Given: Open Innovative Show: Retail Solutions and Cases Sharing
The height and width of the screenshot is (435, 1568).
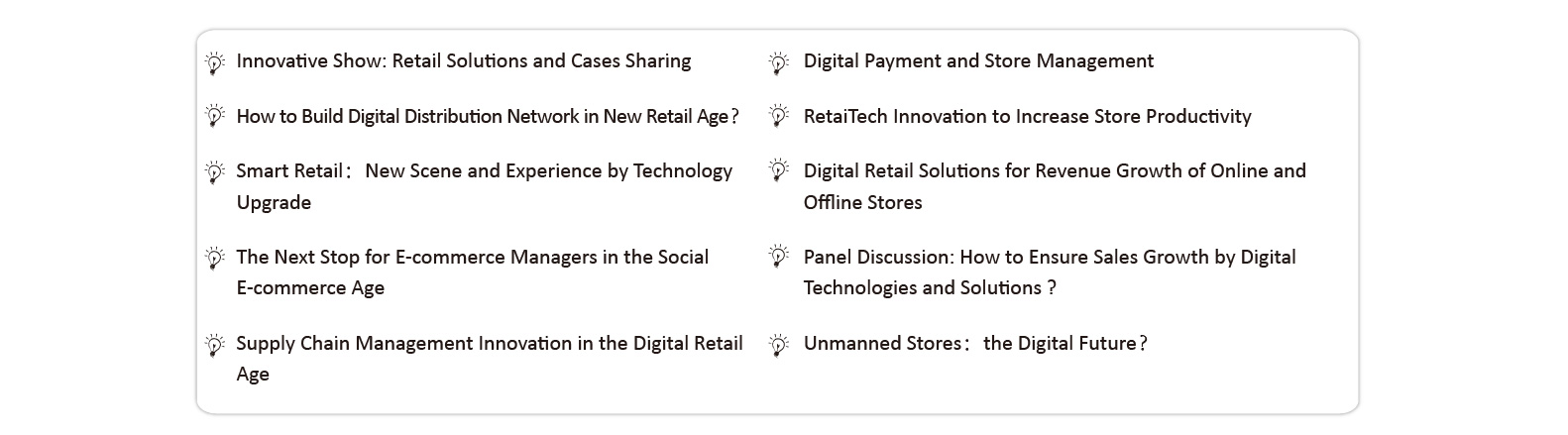Looking at the screenshot, I should pos(464,61).
